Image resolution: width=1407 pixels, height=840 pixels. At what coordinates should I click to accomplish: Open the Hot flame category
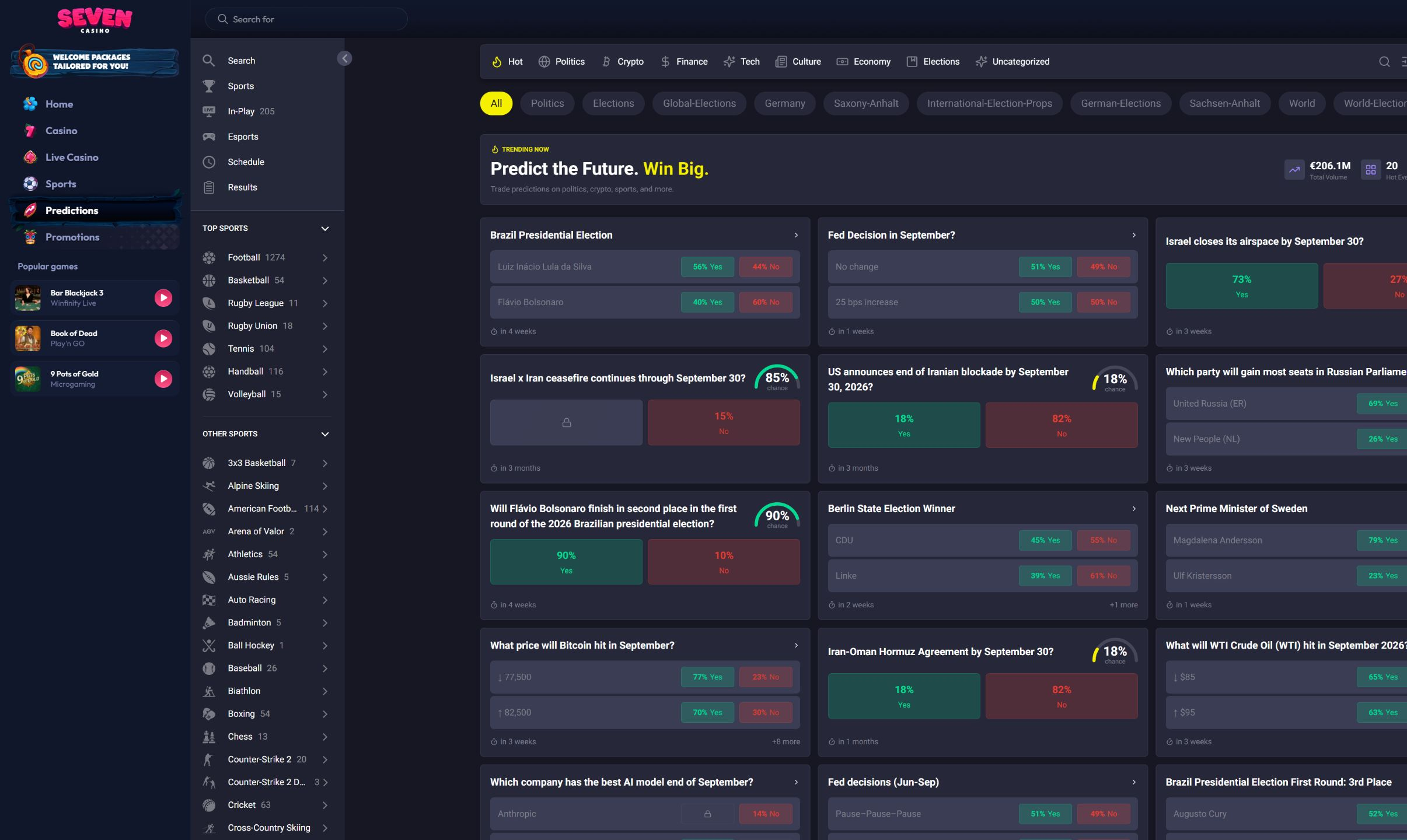click(508, 62)
